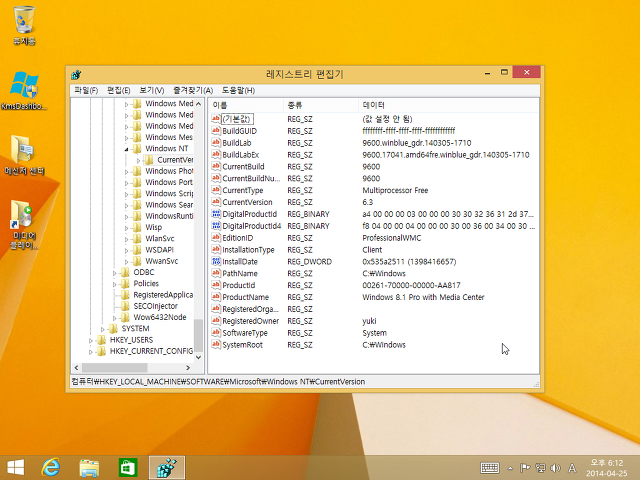This screenshot has height=480, width=640.
Task: Select the CurrentBuildNu... value name
Action: (251, 178)
